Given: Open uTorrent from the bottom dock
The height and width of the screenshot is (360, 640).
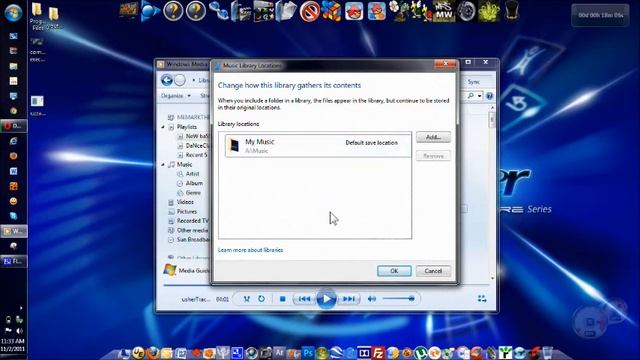Looking at the screenshot, I should pyautogui.click(x=420, y=352).
